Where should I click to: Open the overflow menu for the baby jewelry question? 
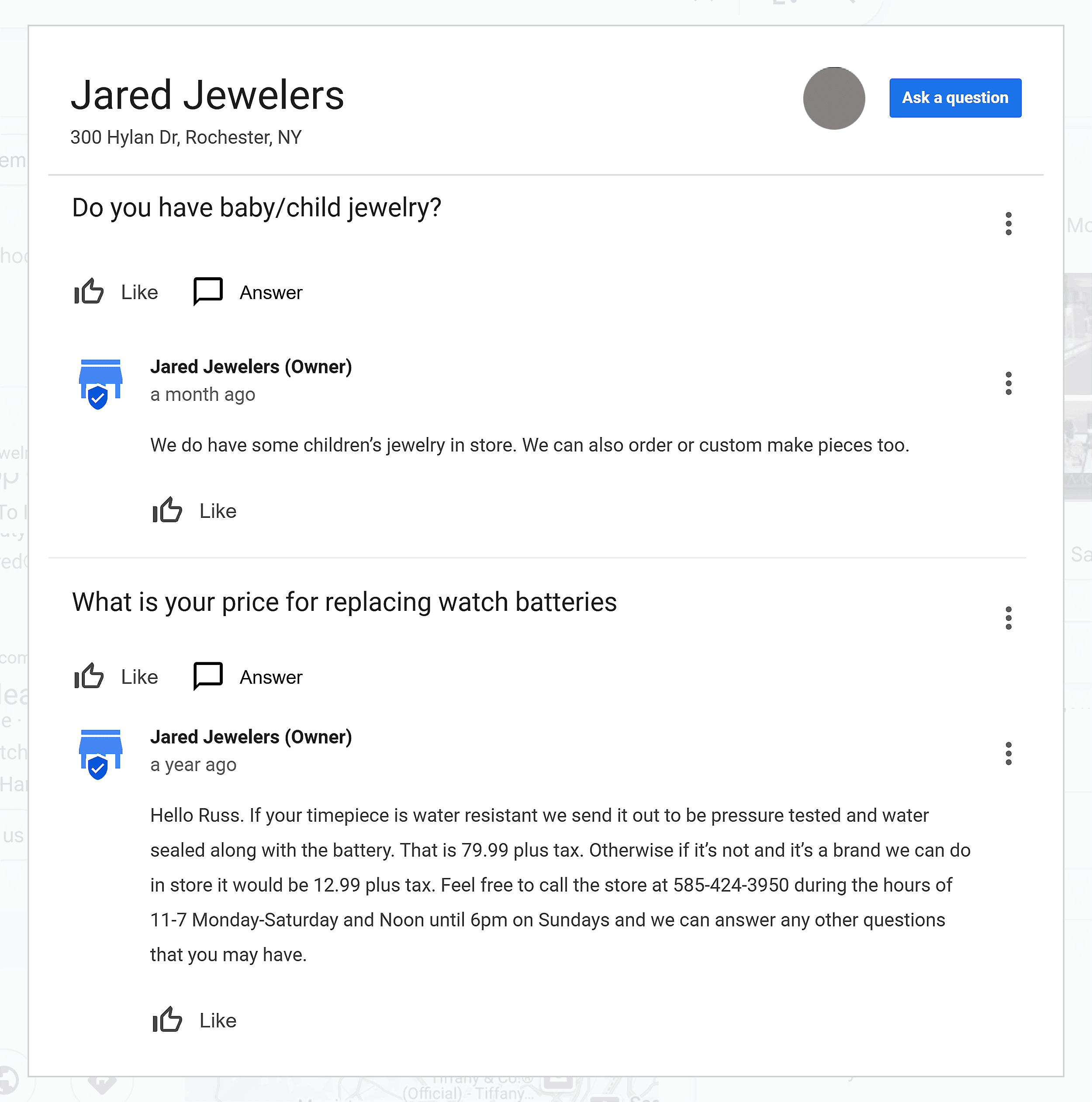[1009, 224]
